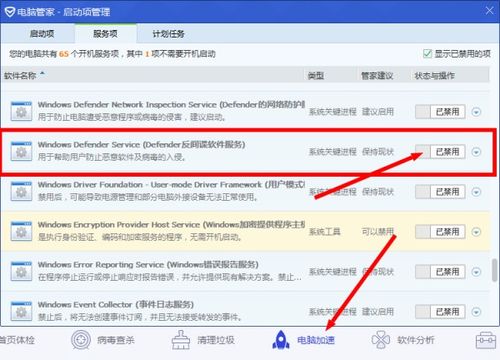Click the Windows Event Collector service icon
Viewport: 500px width, 360px height.
click(x=21, y=311)
